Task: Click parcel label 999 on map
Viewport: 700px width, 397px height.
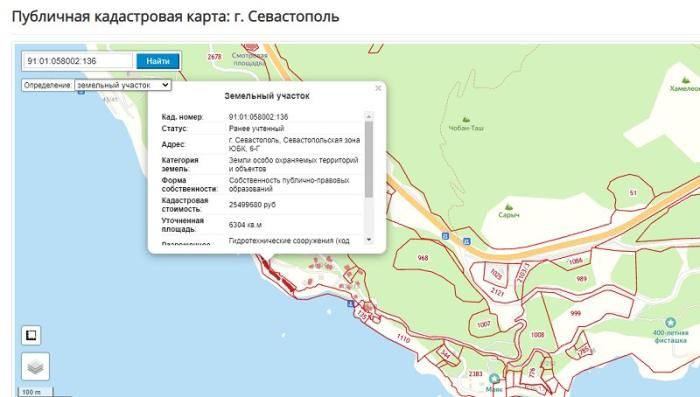Action: coord(575,313)
